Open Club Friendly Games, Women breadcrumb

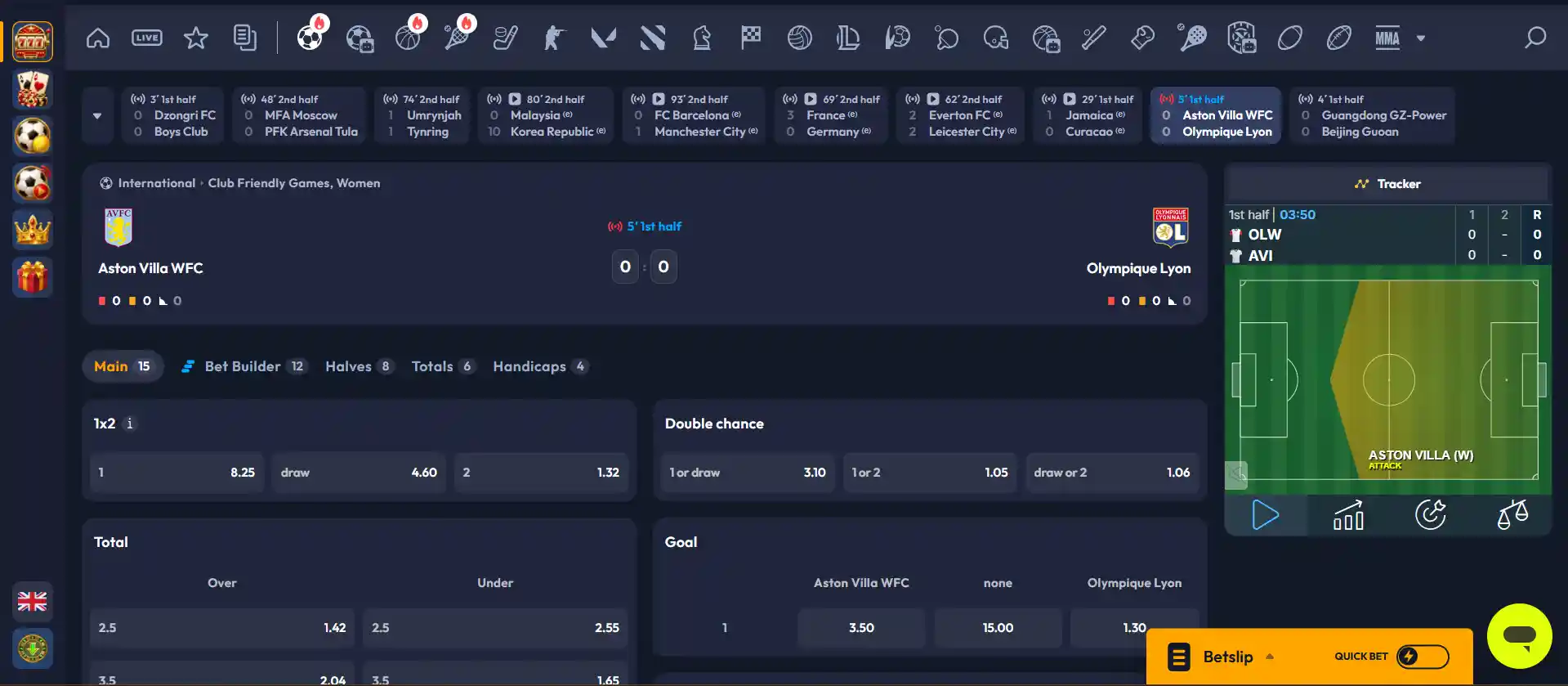click(x=294, y=183)
